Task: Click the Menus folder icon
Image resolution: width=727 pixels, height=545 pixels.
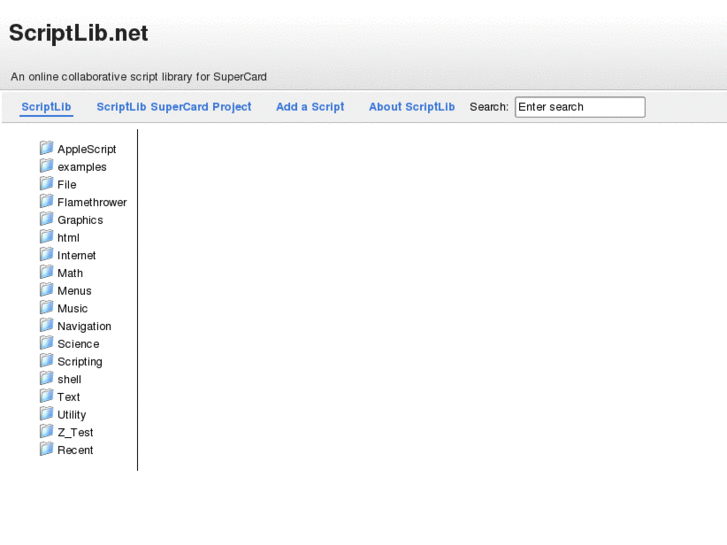Action: point(46,289)
